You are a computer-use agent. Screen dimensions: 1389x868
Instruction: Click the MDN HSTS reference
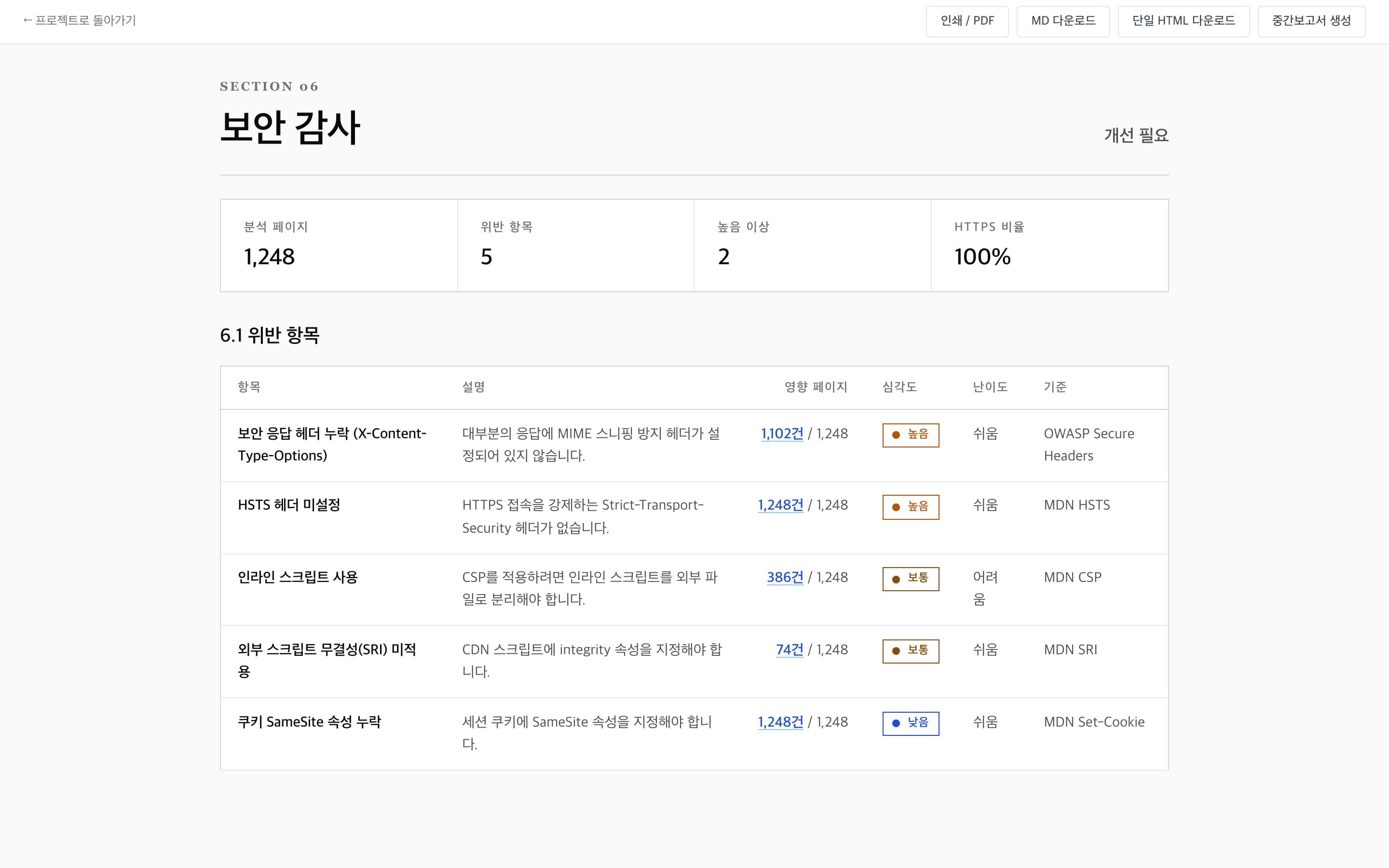click(x=1077, y=505)
